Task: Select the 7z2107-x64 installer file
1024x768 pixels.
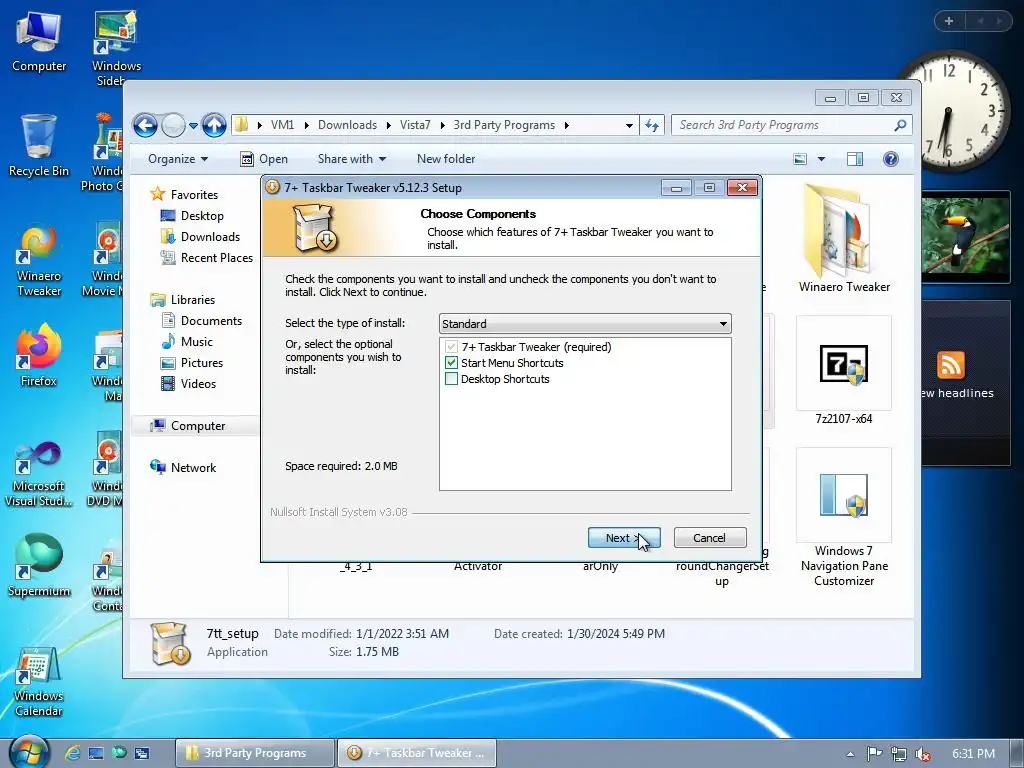Action: tap(843, 371)
